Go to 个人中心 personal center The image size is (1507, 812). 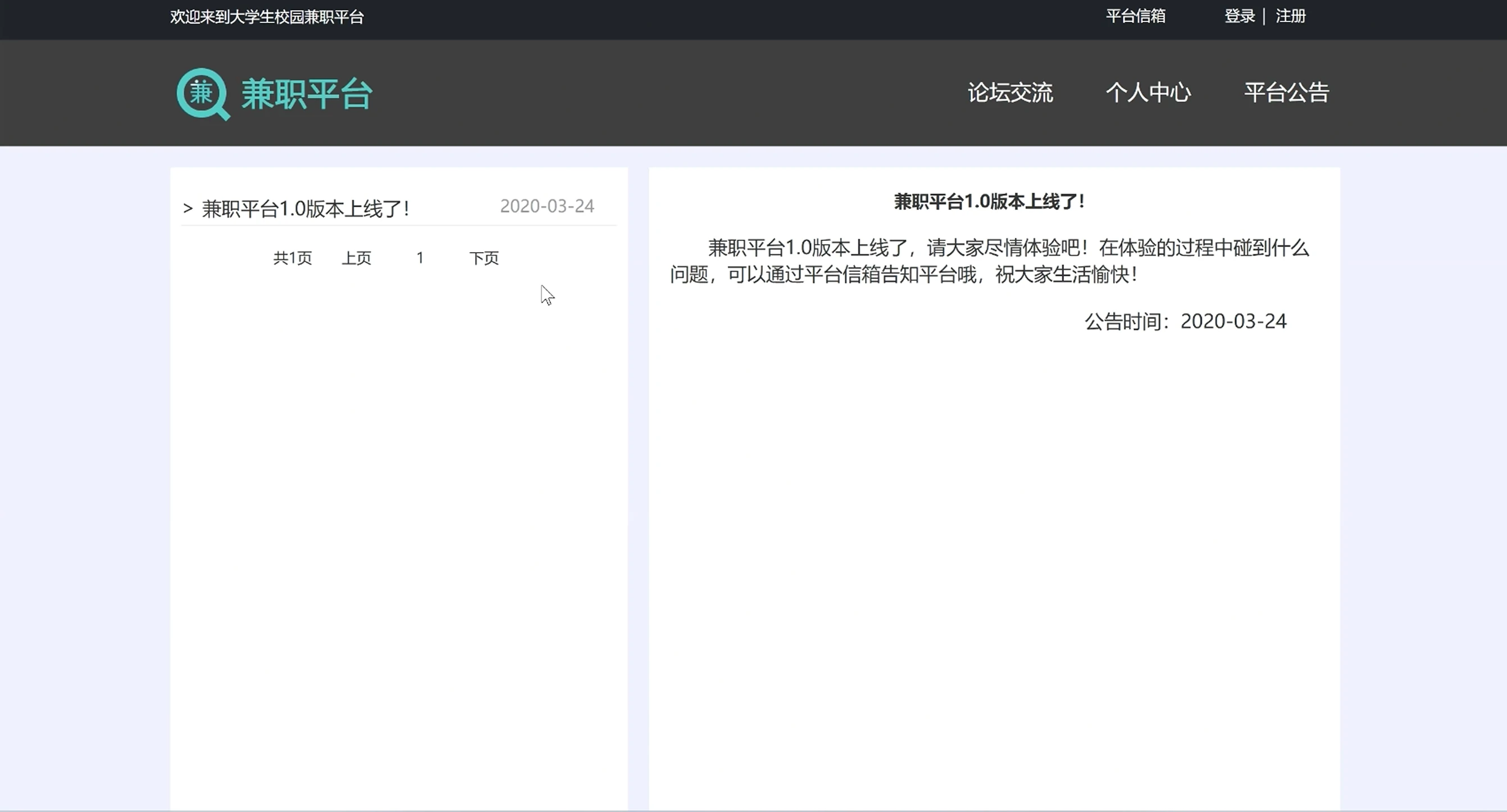(x=1148, y=93)
